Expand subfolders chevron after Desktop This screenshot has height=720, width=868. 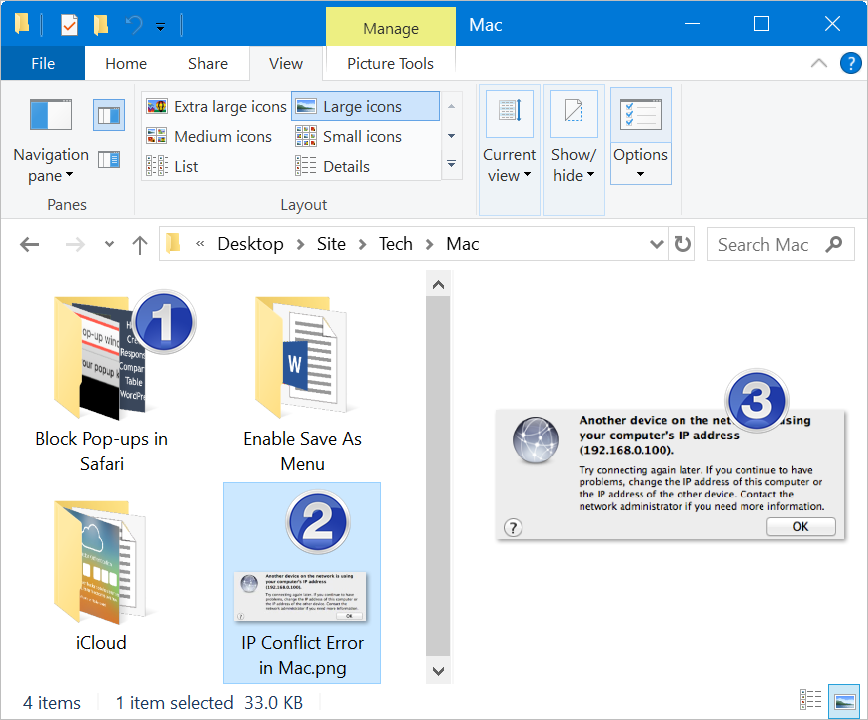(300, 245)
